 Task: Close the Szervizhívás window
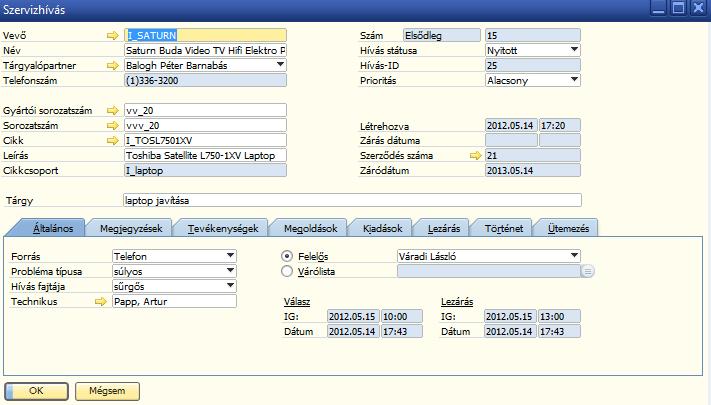698,8
